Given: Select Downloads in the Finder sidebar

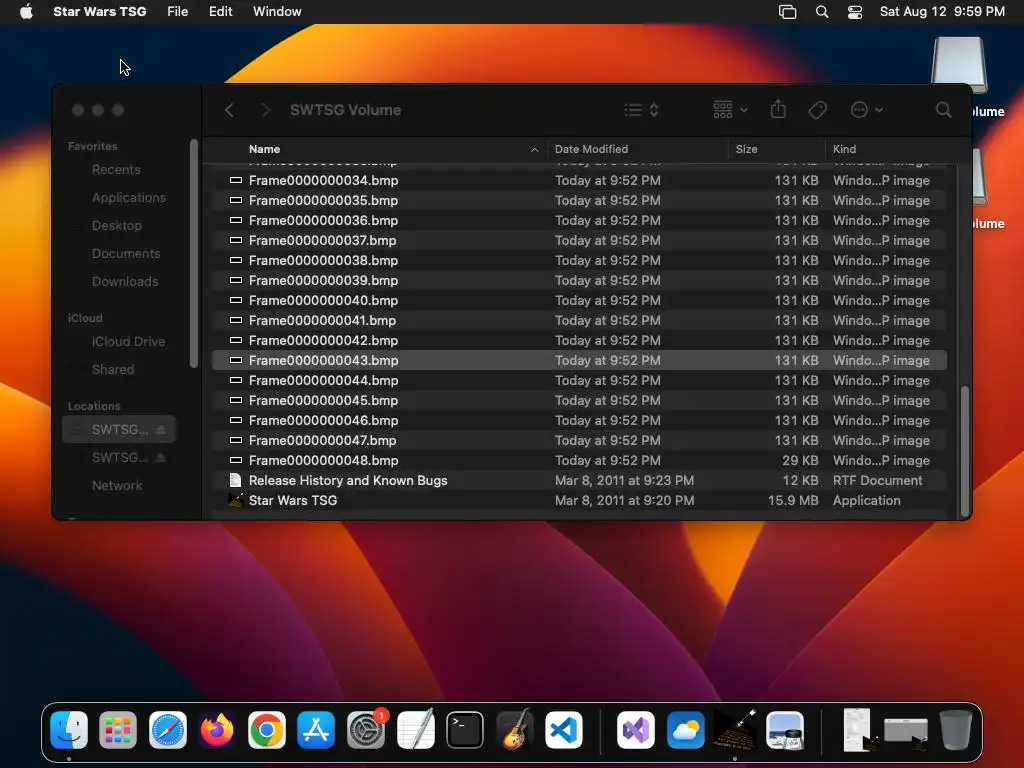Looking at the screenshot, I should [x=125, y=282].
